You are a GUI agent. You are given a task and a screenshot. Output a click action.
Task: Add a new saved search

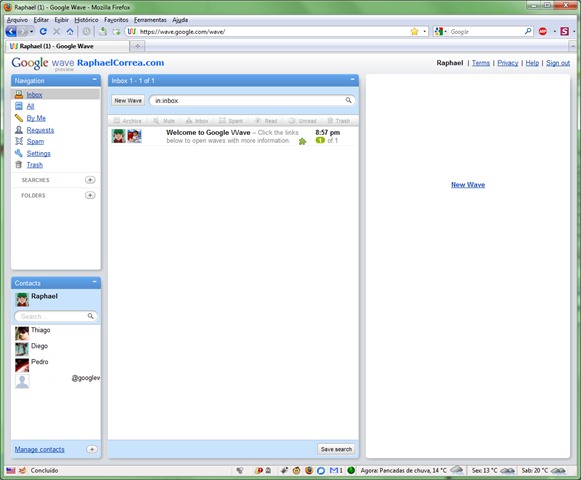point(90,180)
